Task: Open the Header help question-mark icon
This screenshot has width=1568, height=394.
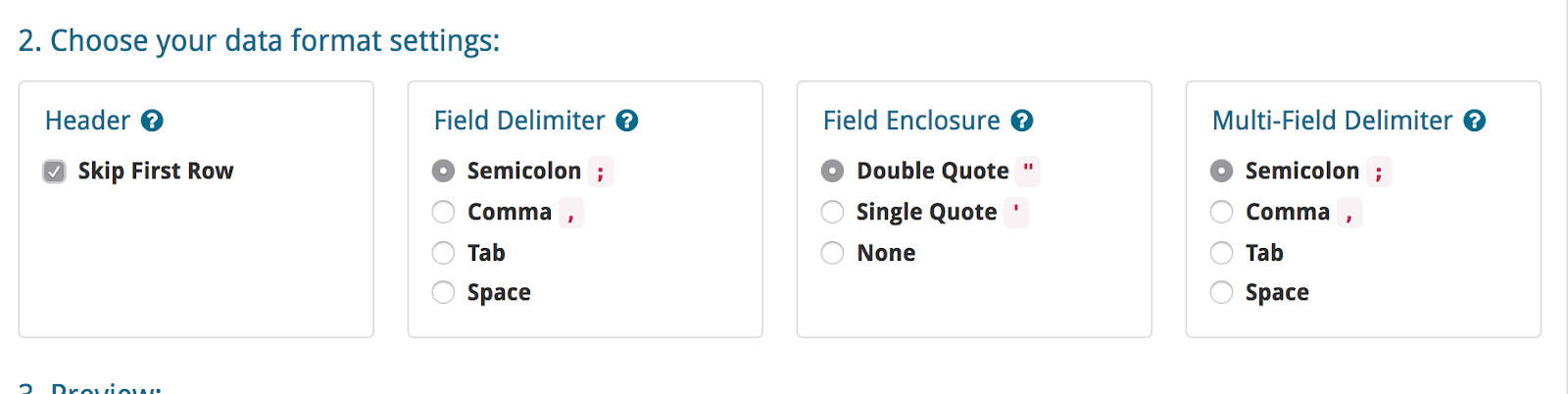Action: click(x=152, y=121)
